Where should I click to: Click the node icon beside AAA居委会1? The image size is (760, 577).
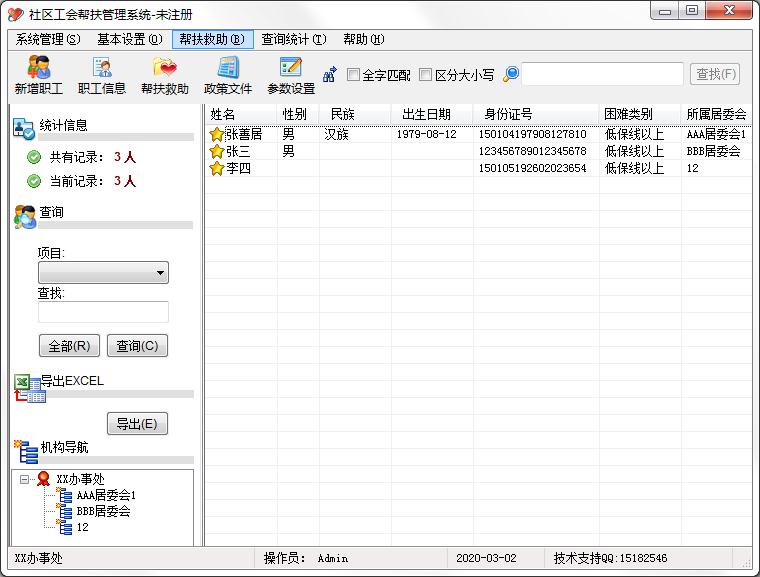pos(65,495)
